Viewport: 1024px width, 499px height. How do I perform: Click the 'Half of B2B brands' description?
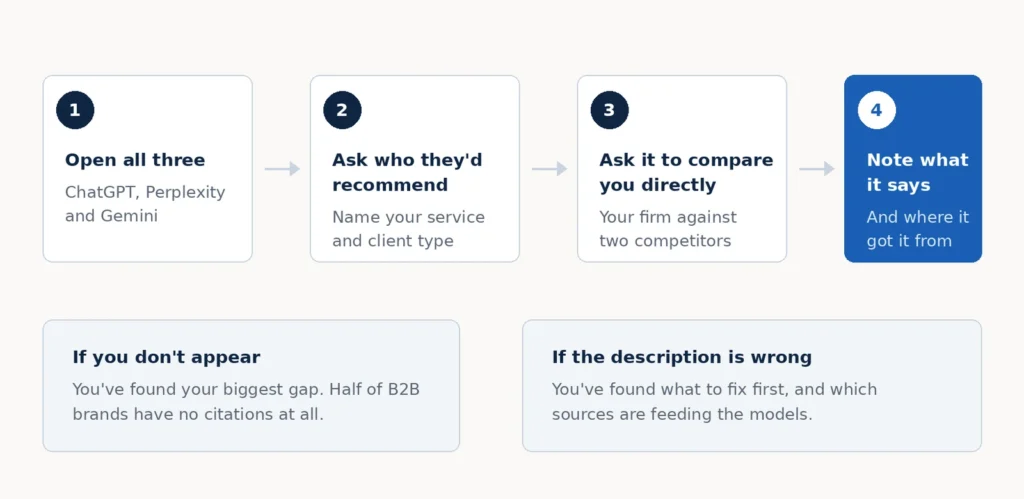pos(246,402)
